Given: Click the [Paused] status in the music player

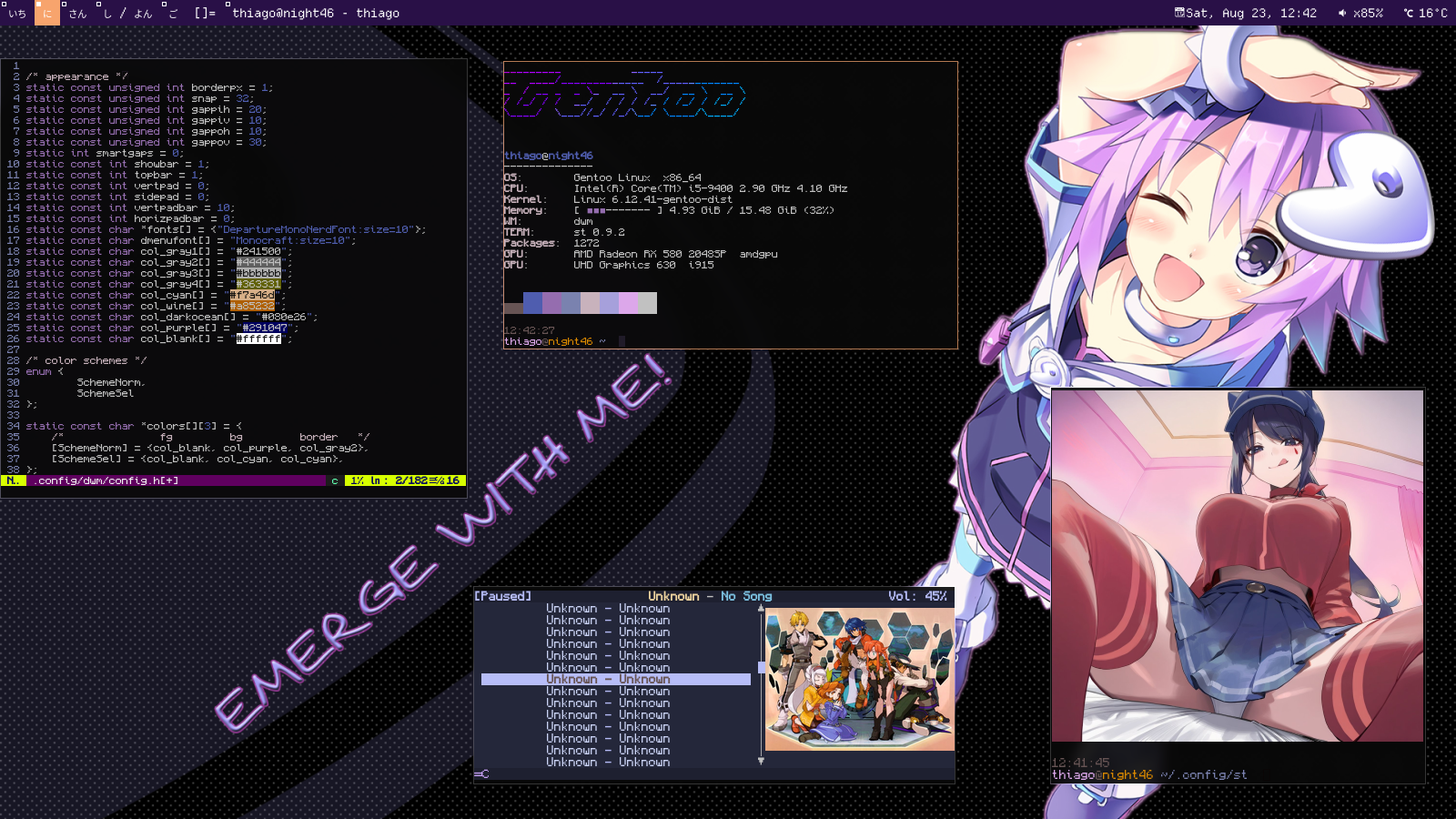Looking at the screenshot, I should pyautogui.click(x=502, y=596).
